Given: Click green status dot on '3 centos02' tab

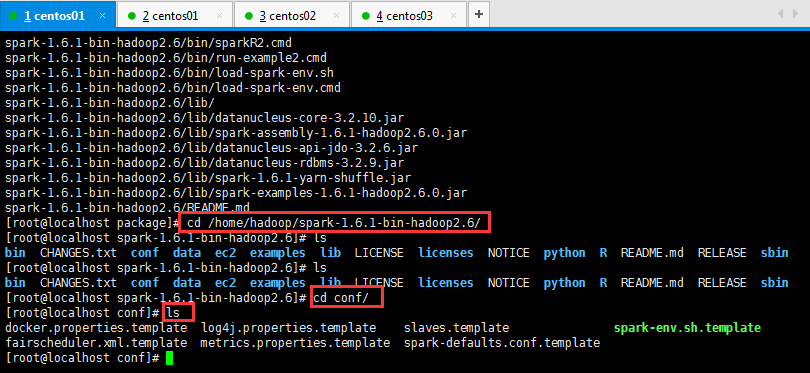Looking at the screenshot, I should (248, 16).
